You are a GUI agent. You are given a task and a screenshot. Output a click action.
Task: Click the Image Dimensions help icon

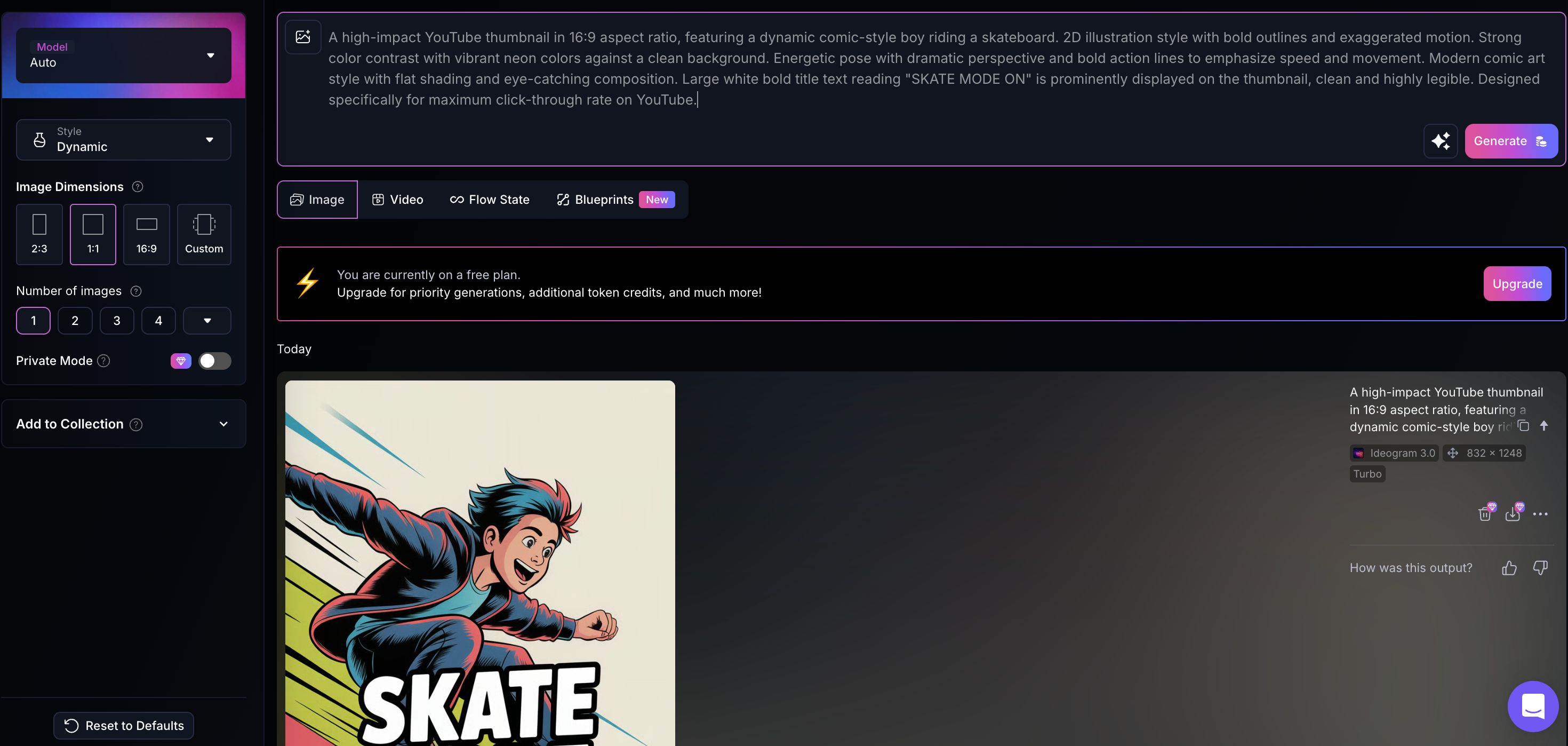point(137,186)
